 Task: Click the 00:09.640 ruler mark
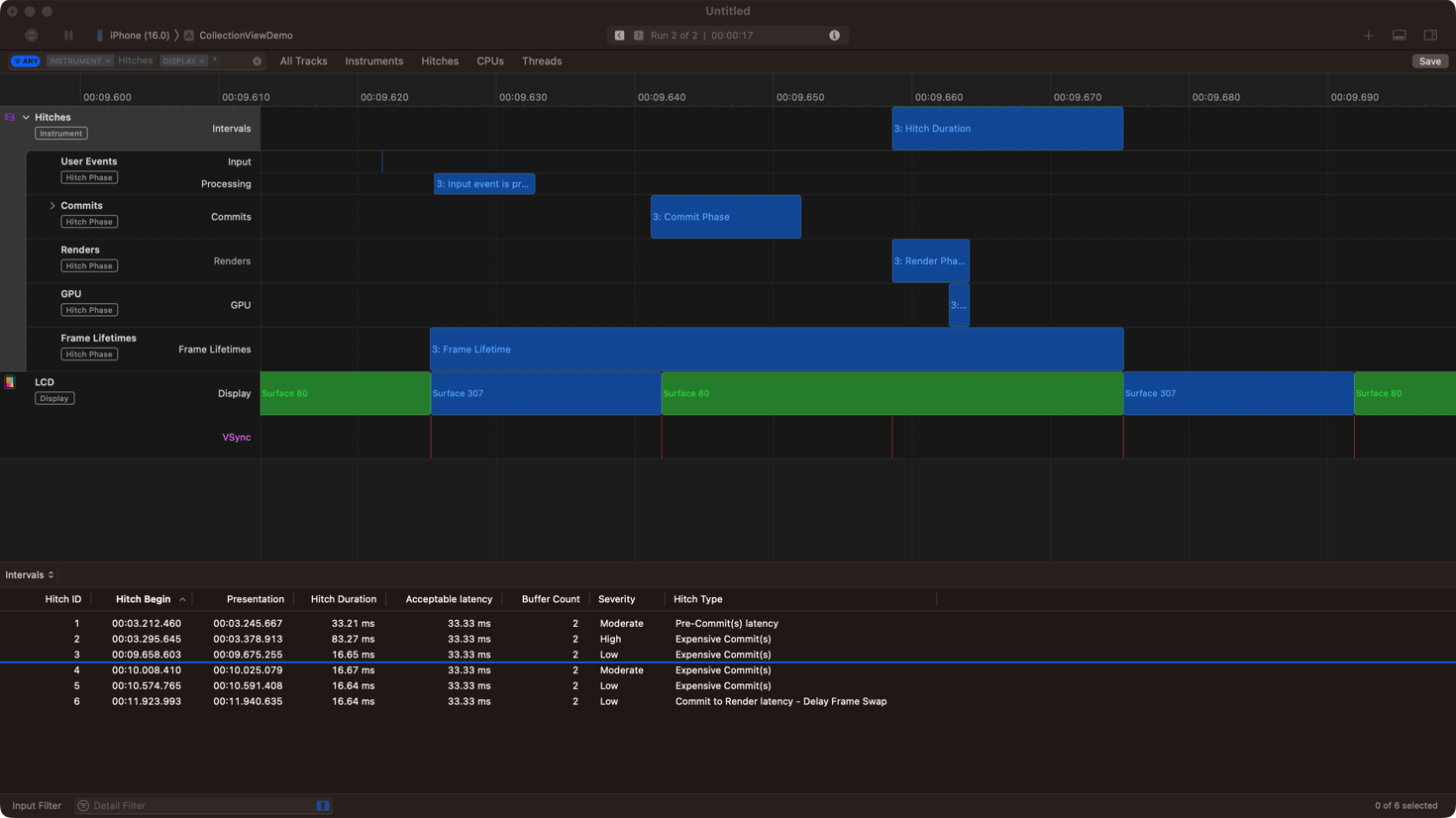tap(662, 97)
